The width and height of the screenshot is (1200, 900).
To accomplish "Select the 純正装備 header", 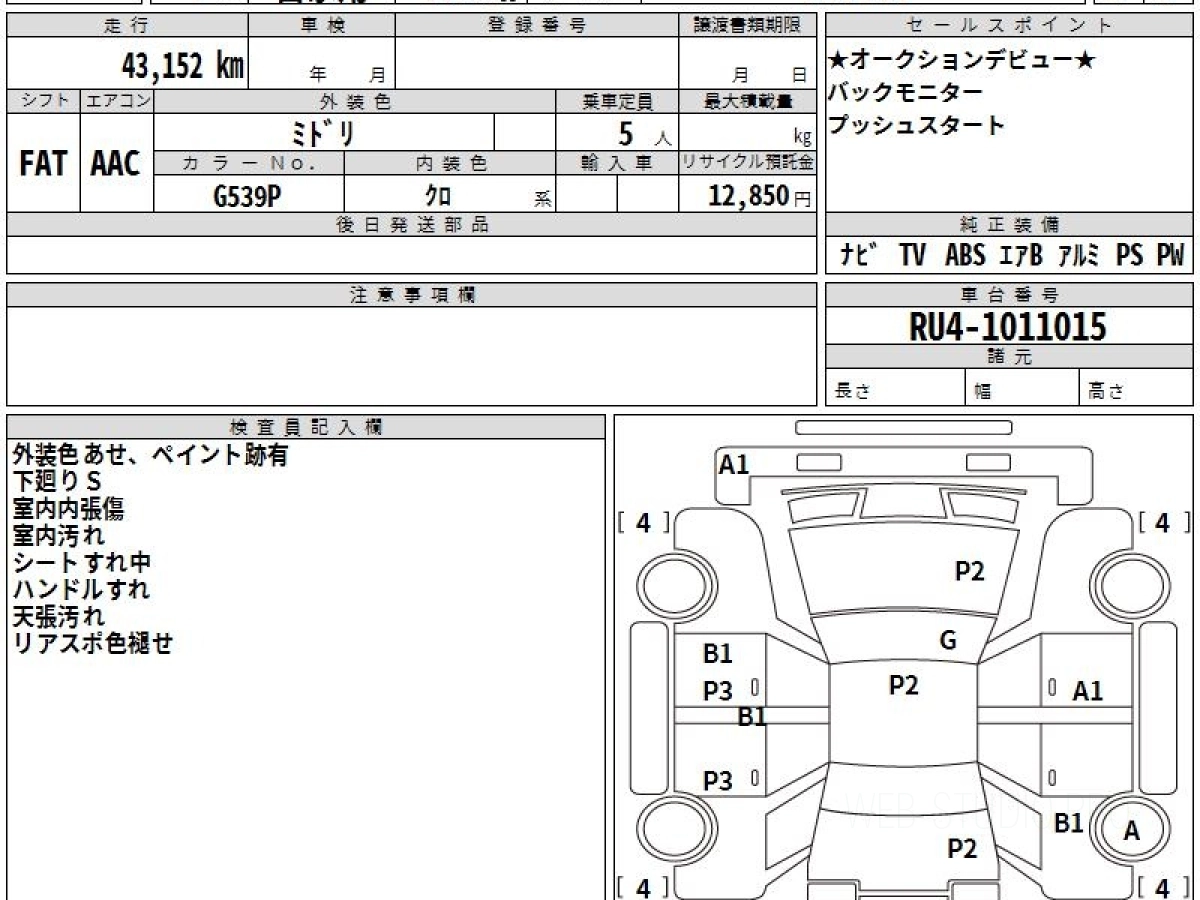I will pos(1009,225).
